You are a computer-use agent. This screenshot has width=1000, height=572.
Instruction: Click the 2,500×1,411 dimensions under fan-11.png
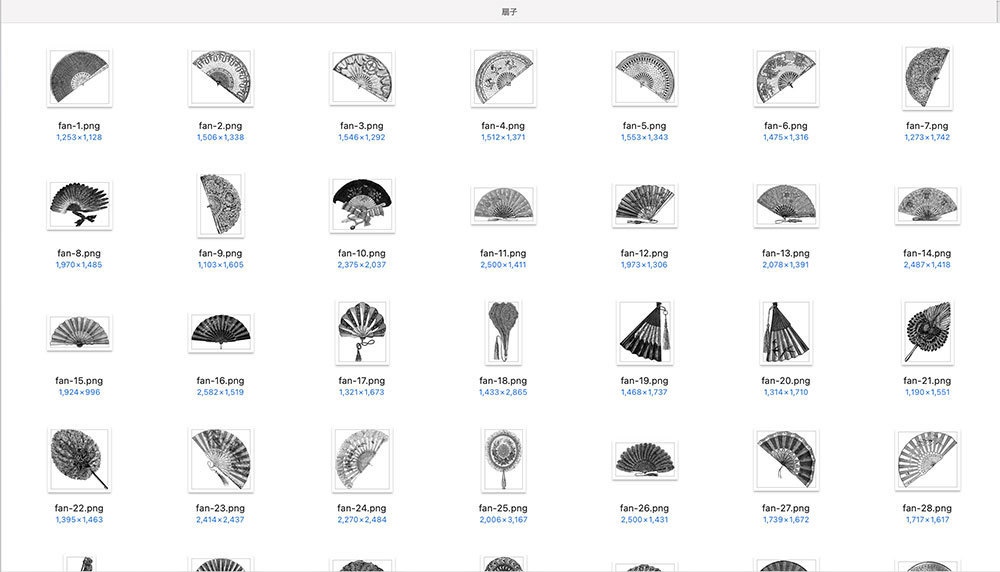pyautogui.click(x=503, y=265)
